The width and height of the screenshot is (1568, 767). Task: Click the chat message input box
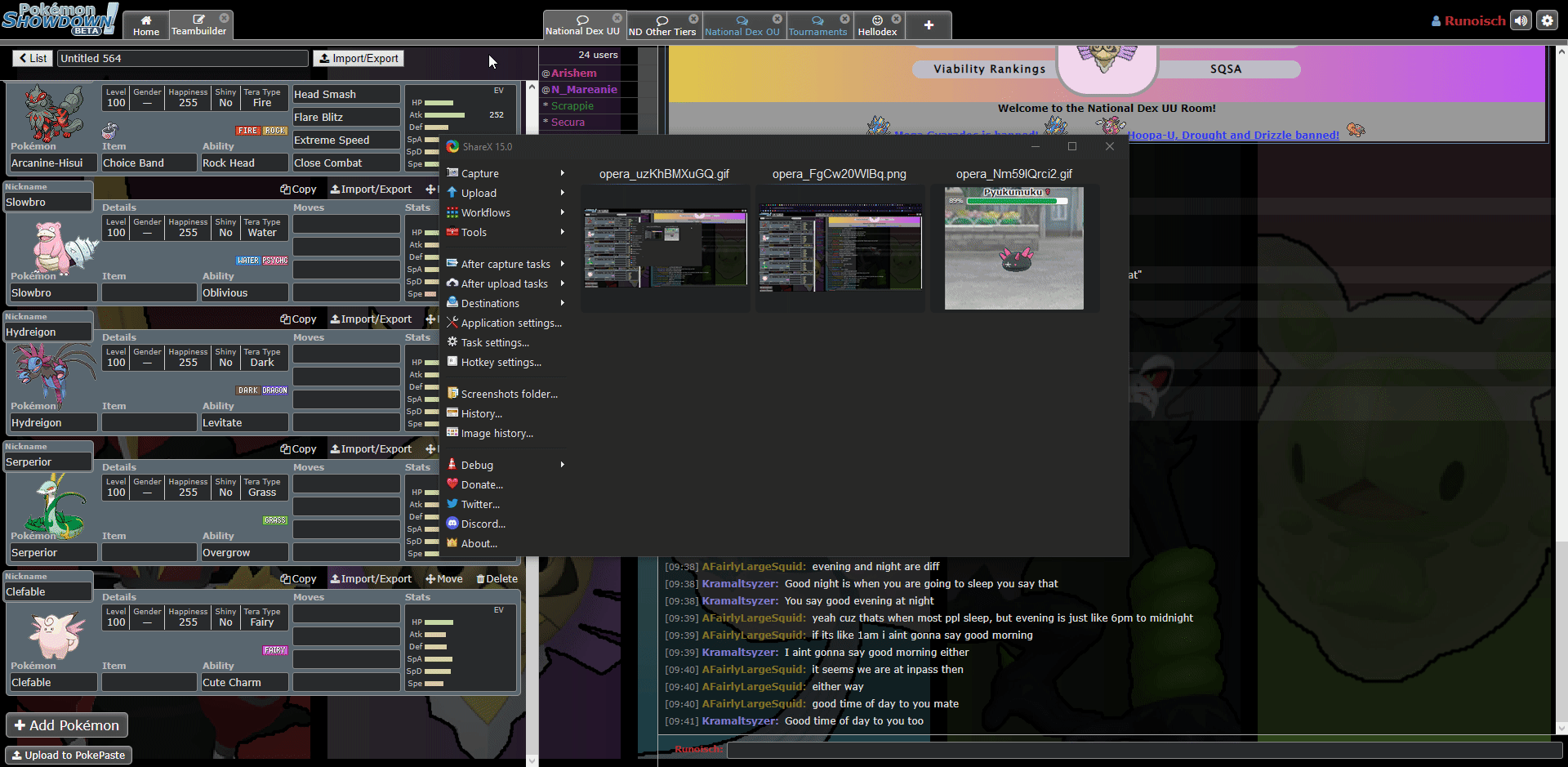pyautogui.click(x=1144, y=750)
